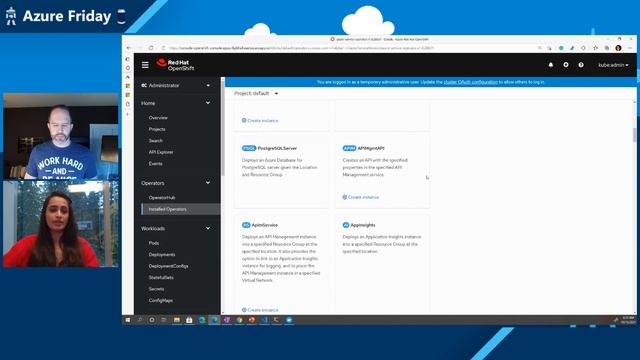Click the browser favorites star icon
This screenshot has width=640, height=360.
tap(596, 48)
